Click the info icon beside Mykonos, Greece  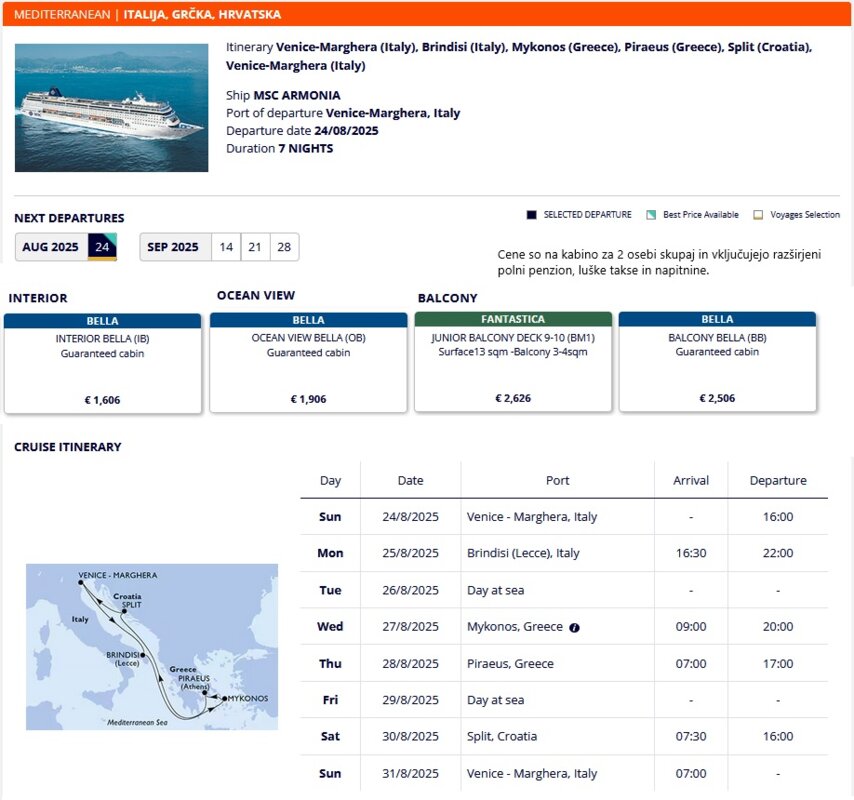tap(574, 627)
